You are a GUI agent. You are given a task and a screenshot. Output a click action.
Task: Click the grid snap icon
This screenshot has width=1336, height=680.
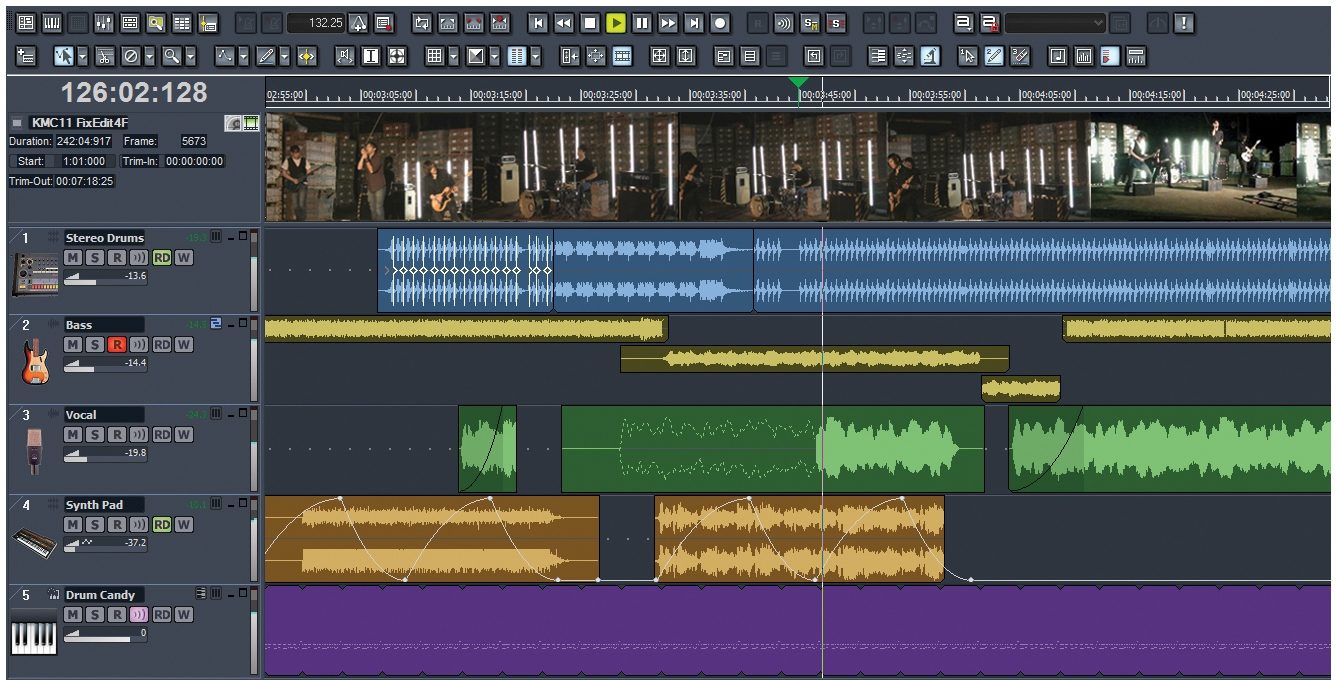[x=434, y=56]
